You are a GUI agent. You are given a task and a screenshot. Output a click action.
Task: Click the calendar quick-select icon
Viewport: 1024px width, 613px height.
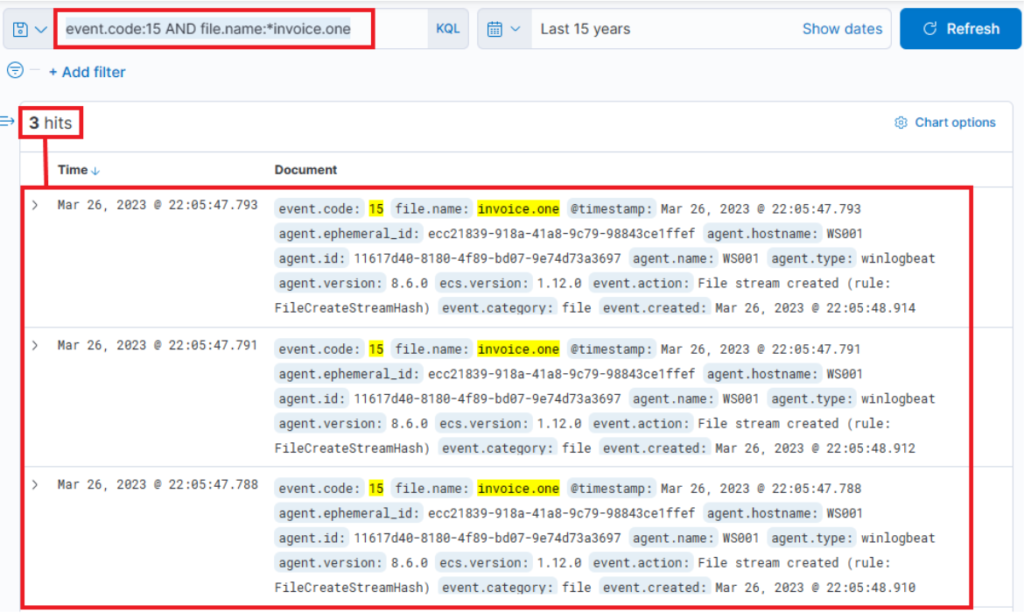coord(494,29)
